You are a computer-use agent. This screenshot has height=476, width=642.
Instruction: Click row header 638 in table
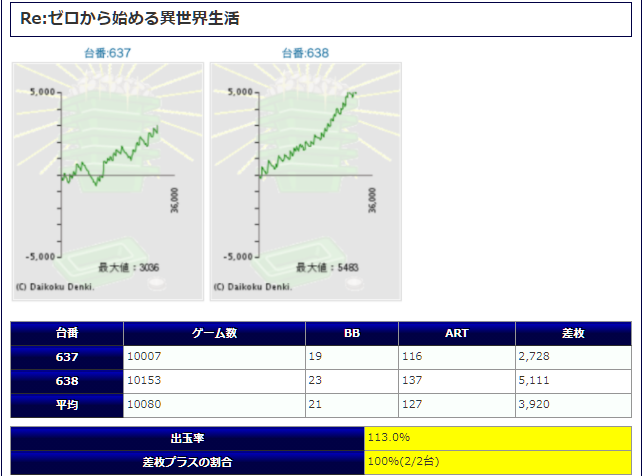pos(67,381)
